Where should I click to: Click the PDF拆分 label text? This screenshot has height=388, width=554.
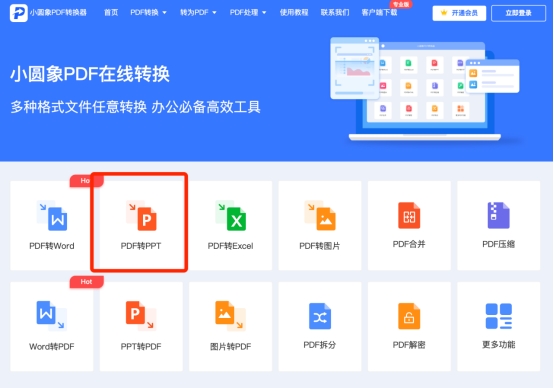[x=320, y=345]
